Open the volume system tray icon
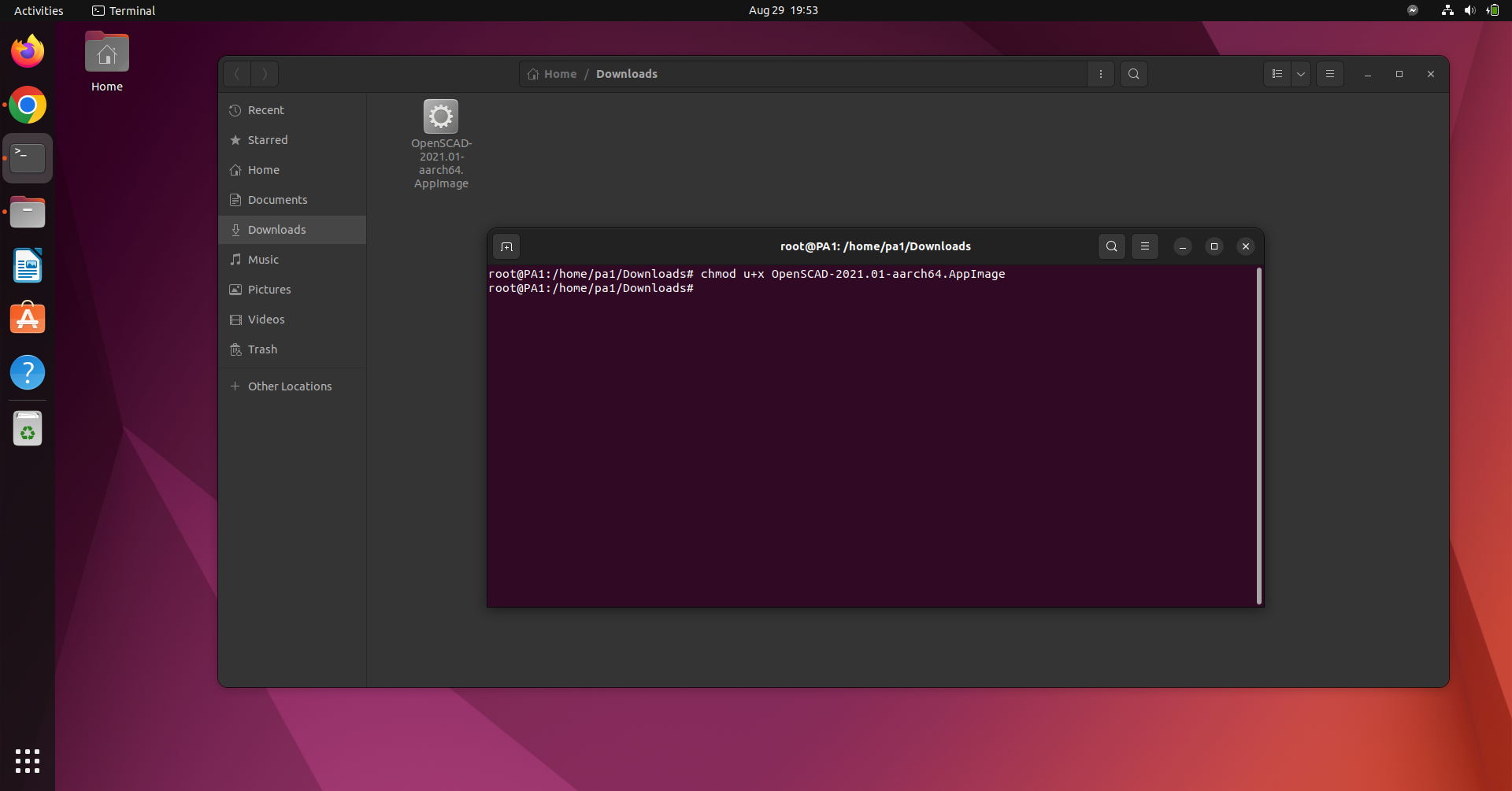The image size is (1512, 791). [x=1469, y=10]
